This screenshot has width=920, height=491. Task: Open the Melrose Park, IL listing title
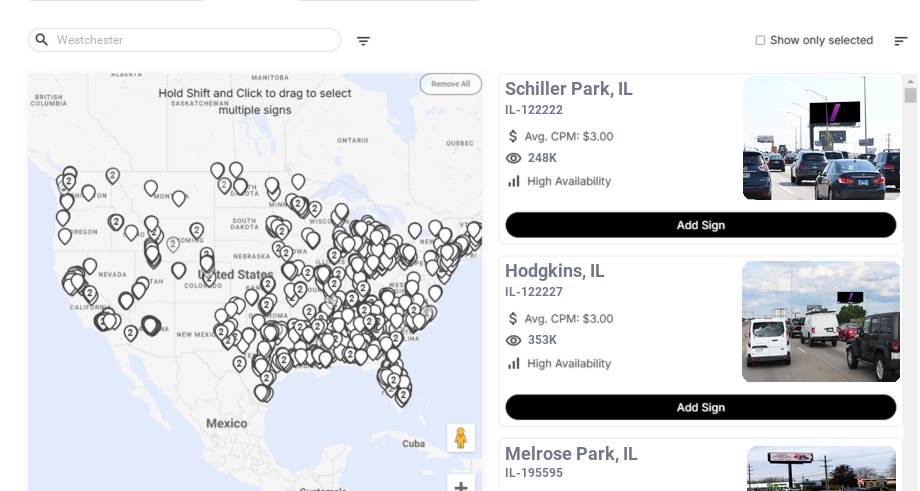tap(571, 454)
